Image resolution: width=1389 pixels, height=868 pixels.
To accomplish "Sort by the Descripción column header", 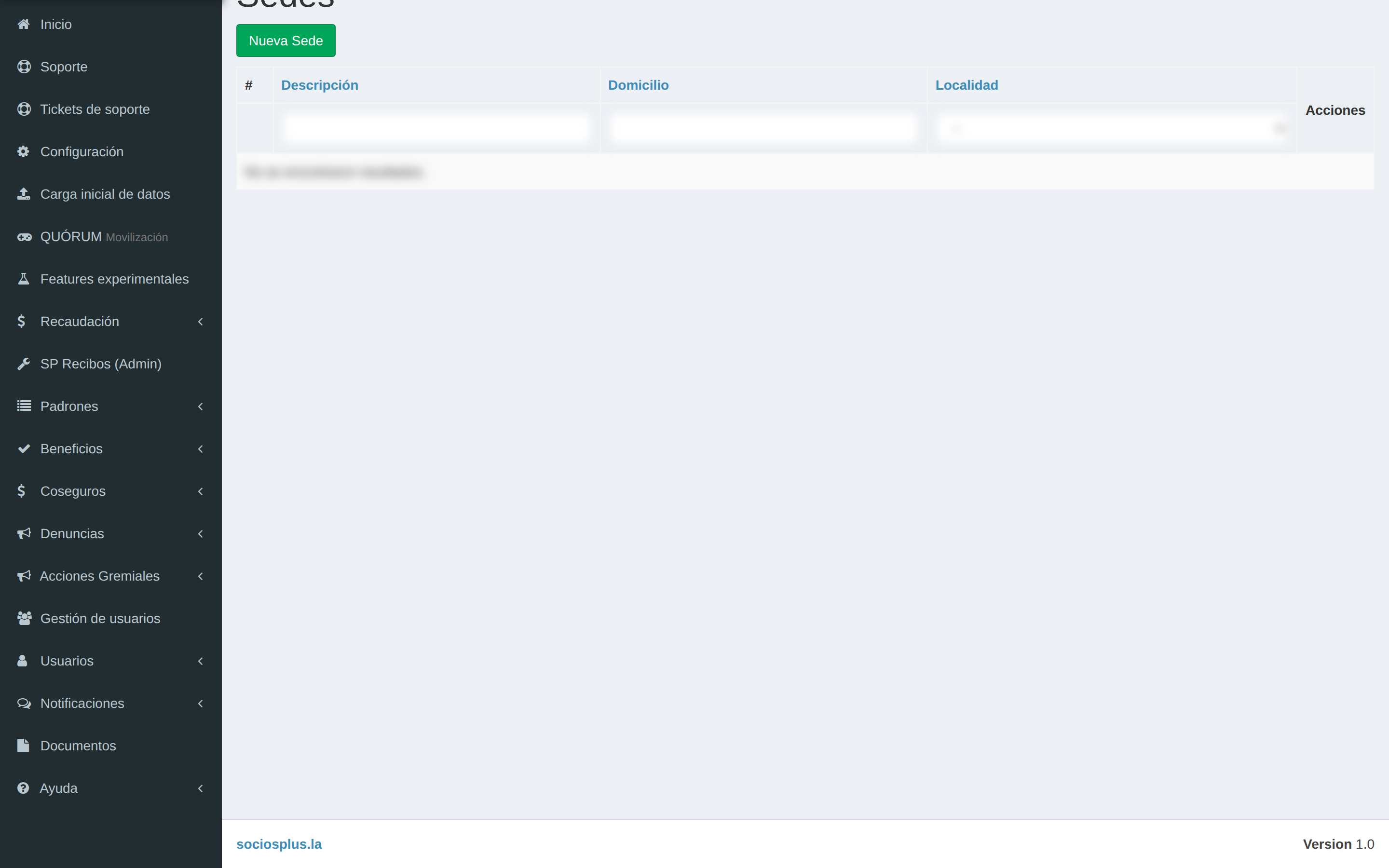I will tap(320, 85).
